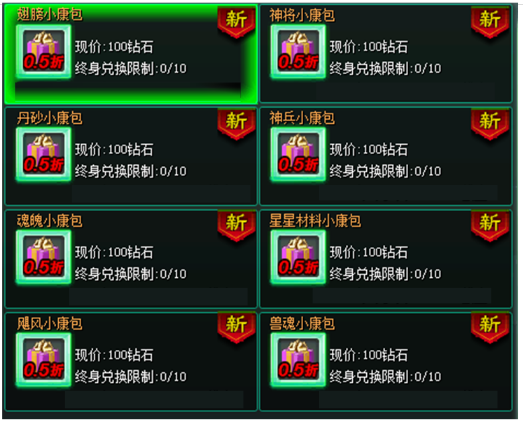
Task: Click the 新 badge on 魂魄小康包
Action: 236,225
